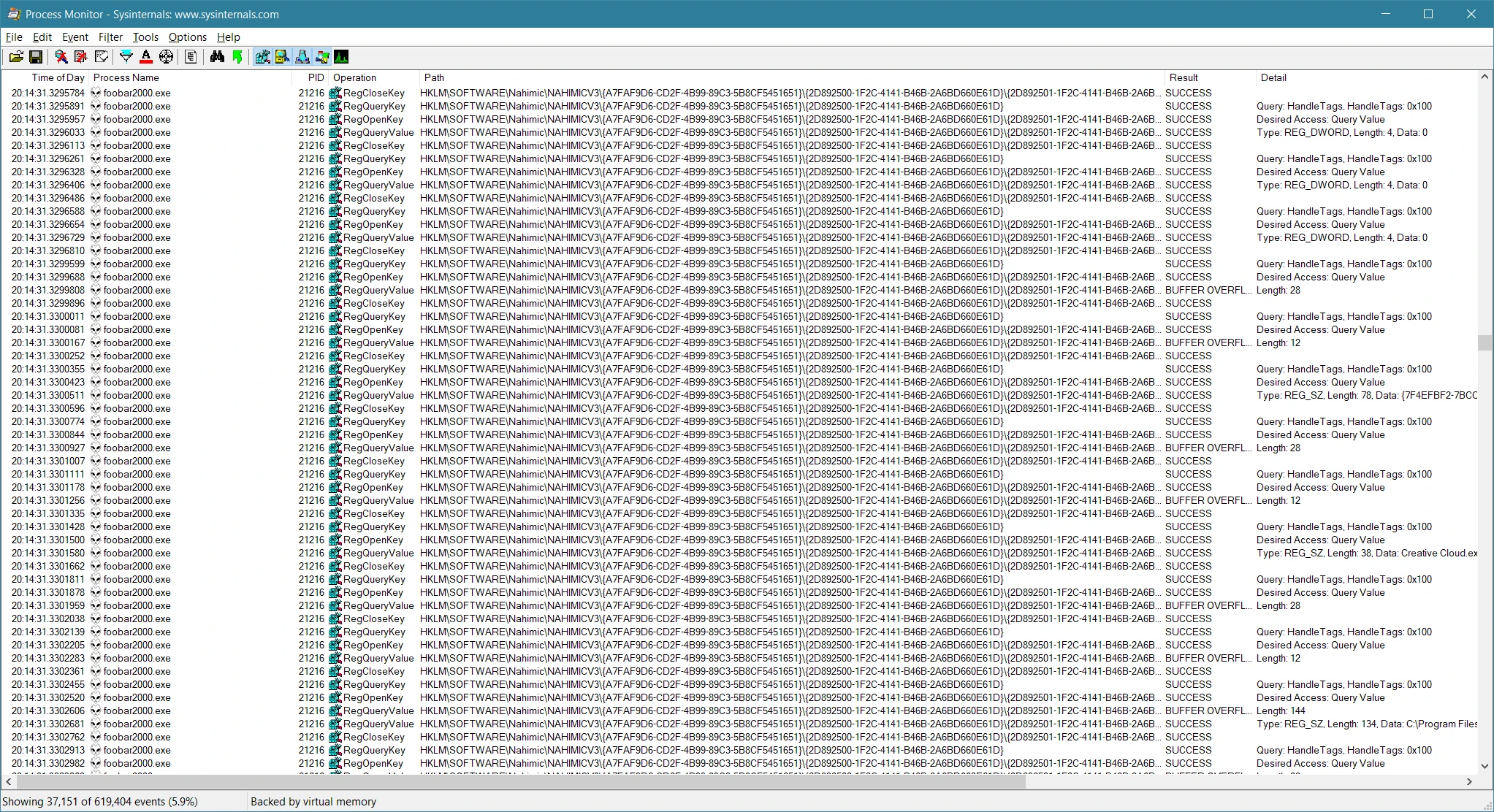The width and height of the screenshot is (1494, 812).
Task: Sort events by the Process Name column
Action: click(x=125, y=77)
